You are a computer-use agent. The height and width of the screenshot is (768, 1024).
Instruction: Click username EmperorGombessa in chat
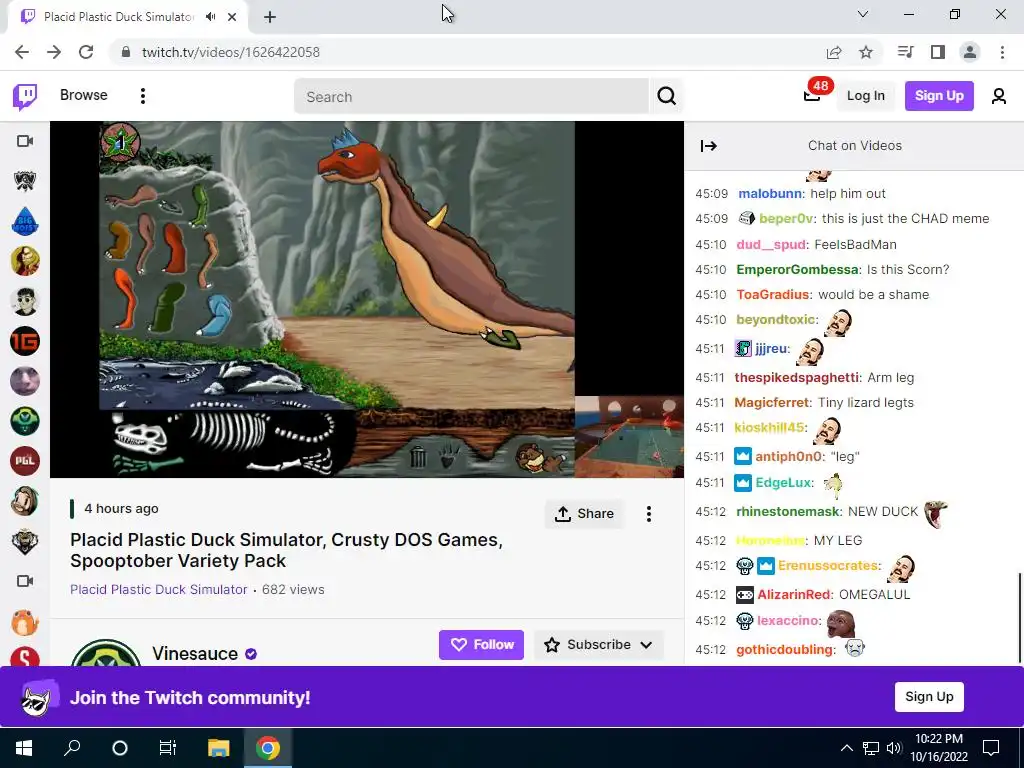(x=797, y=270)
